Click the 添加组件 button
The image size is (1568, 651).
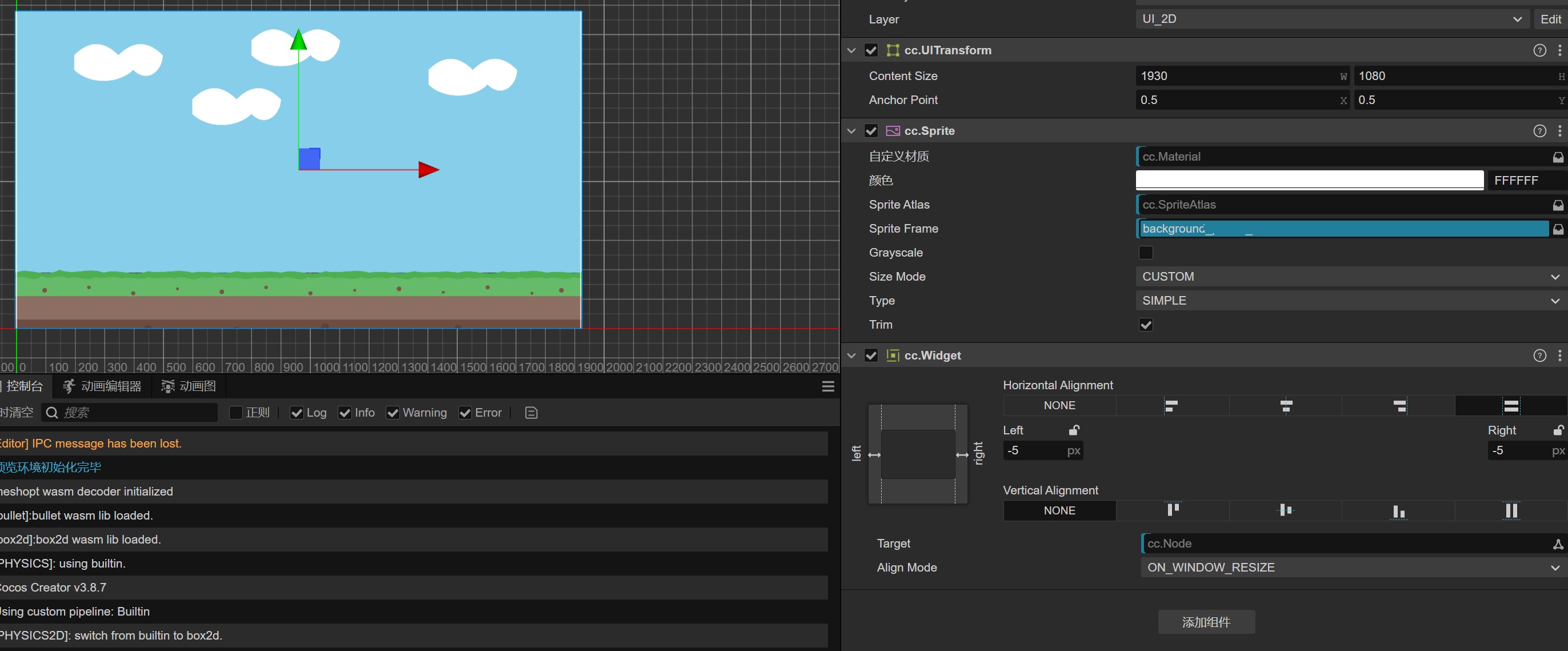pyautogui.click(x=1206, y=622)
